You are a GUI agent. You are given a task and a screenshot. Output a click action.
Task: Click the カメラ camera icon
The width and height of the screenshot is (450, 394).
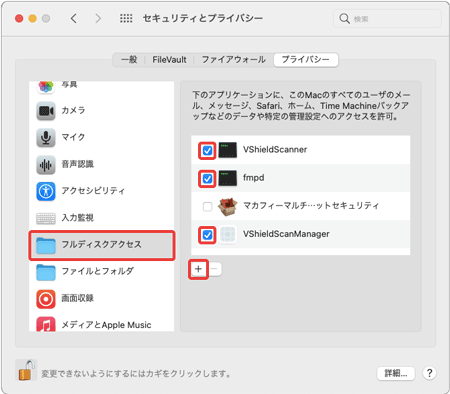click(46, 111)
